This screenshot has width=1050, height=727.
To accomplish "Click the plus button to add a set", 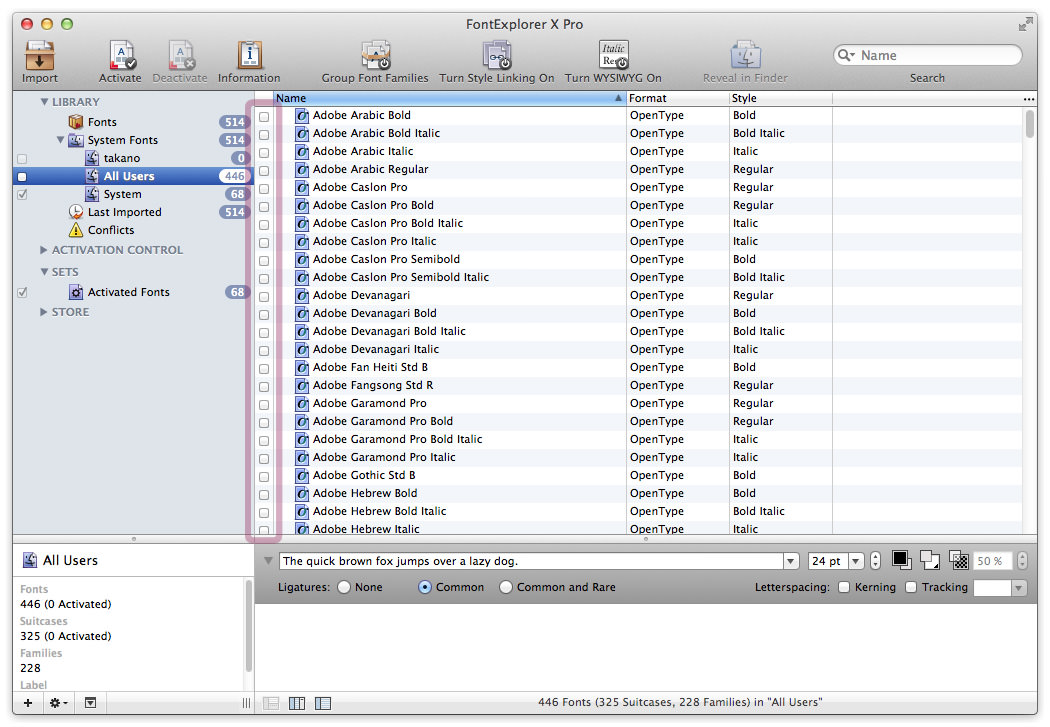I will (x=28, y=702).
